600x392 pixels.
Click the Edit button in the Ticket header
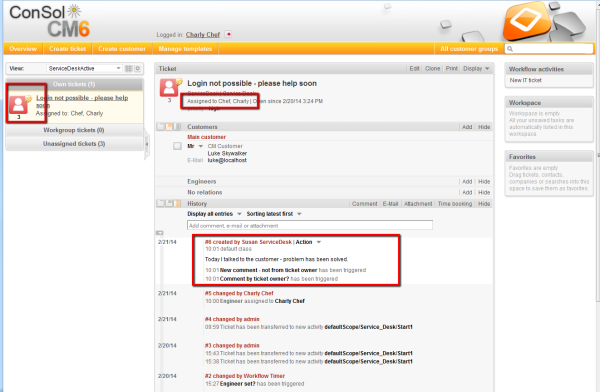coord(414,69)
